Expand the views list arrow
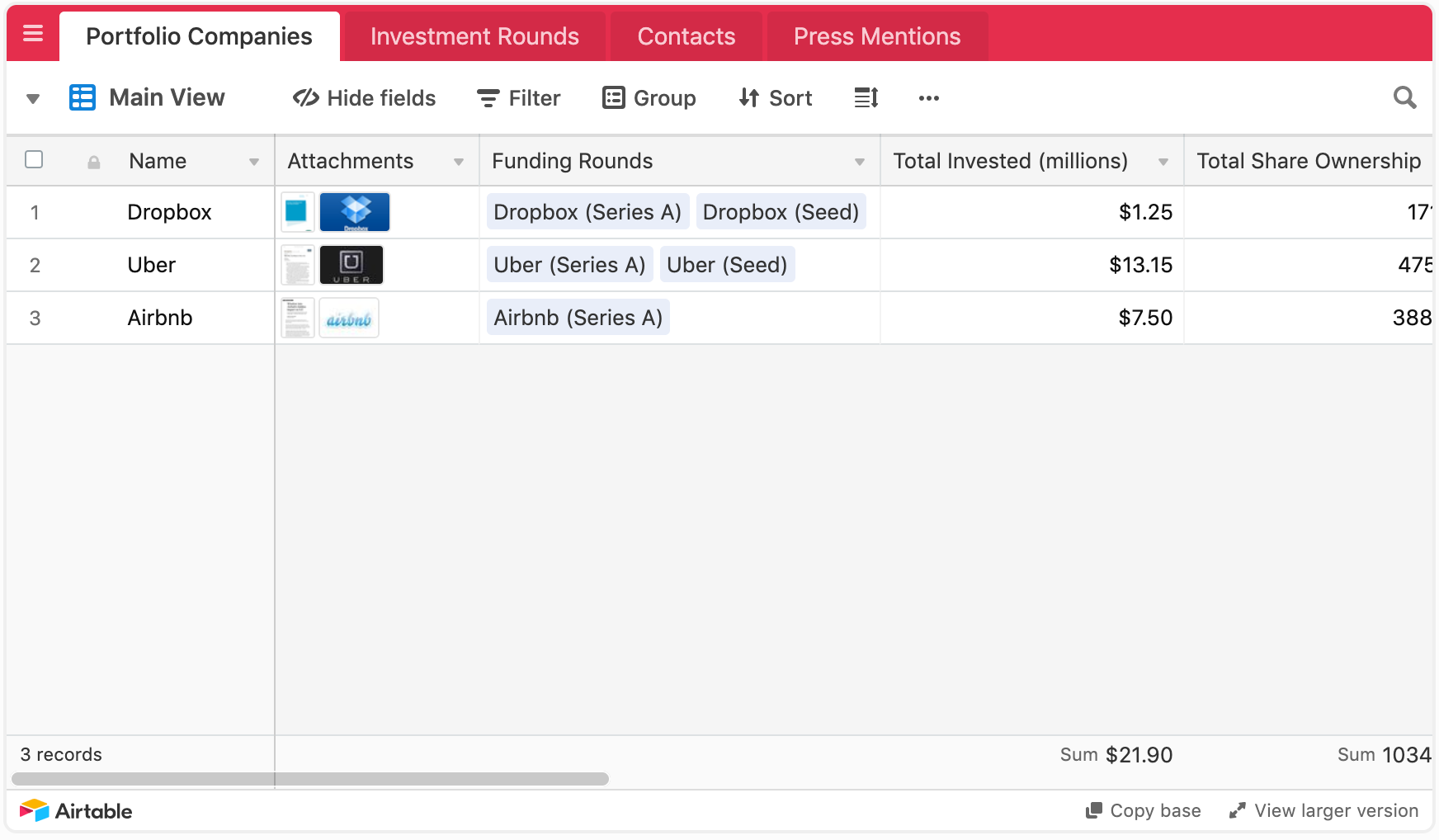Screen dimensions: 1439x840 33,99
